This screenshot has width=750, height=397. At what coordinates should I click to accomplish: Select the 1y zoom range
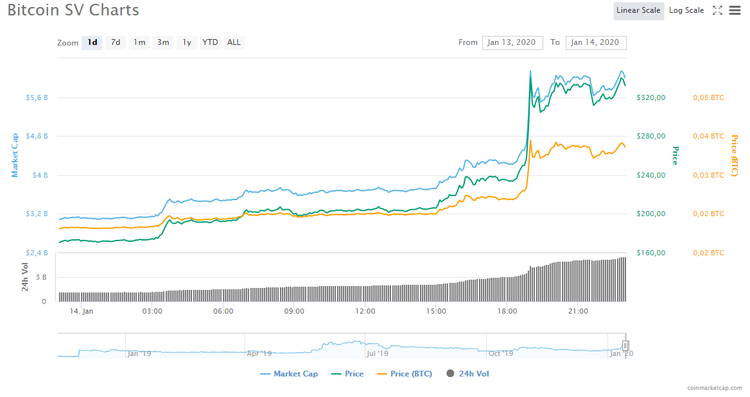[187, 43]
